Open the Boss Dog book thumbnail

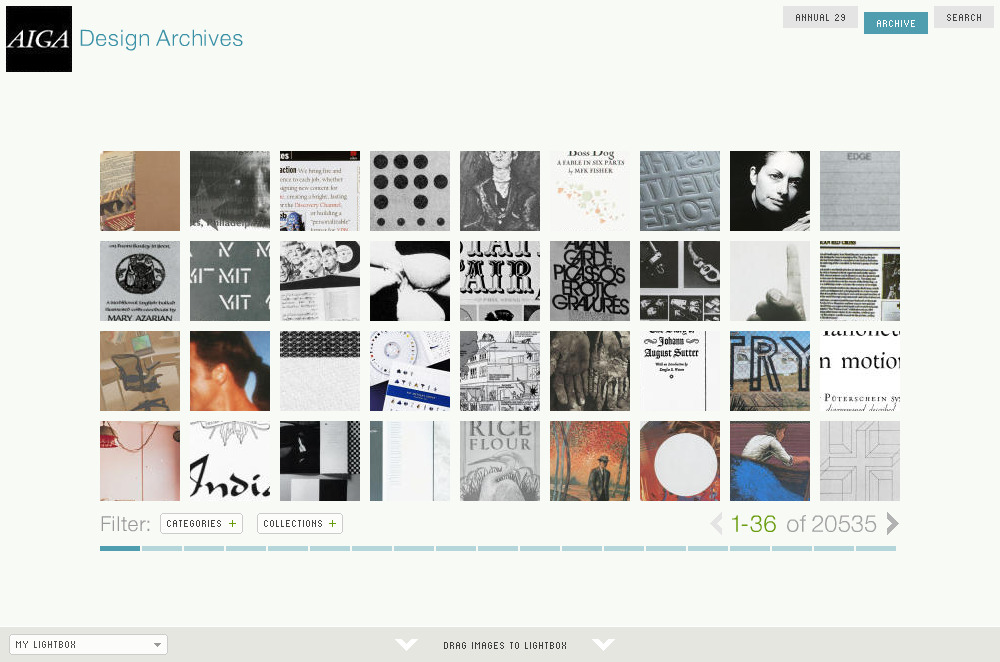[x=590, y=191]
